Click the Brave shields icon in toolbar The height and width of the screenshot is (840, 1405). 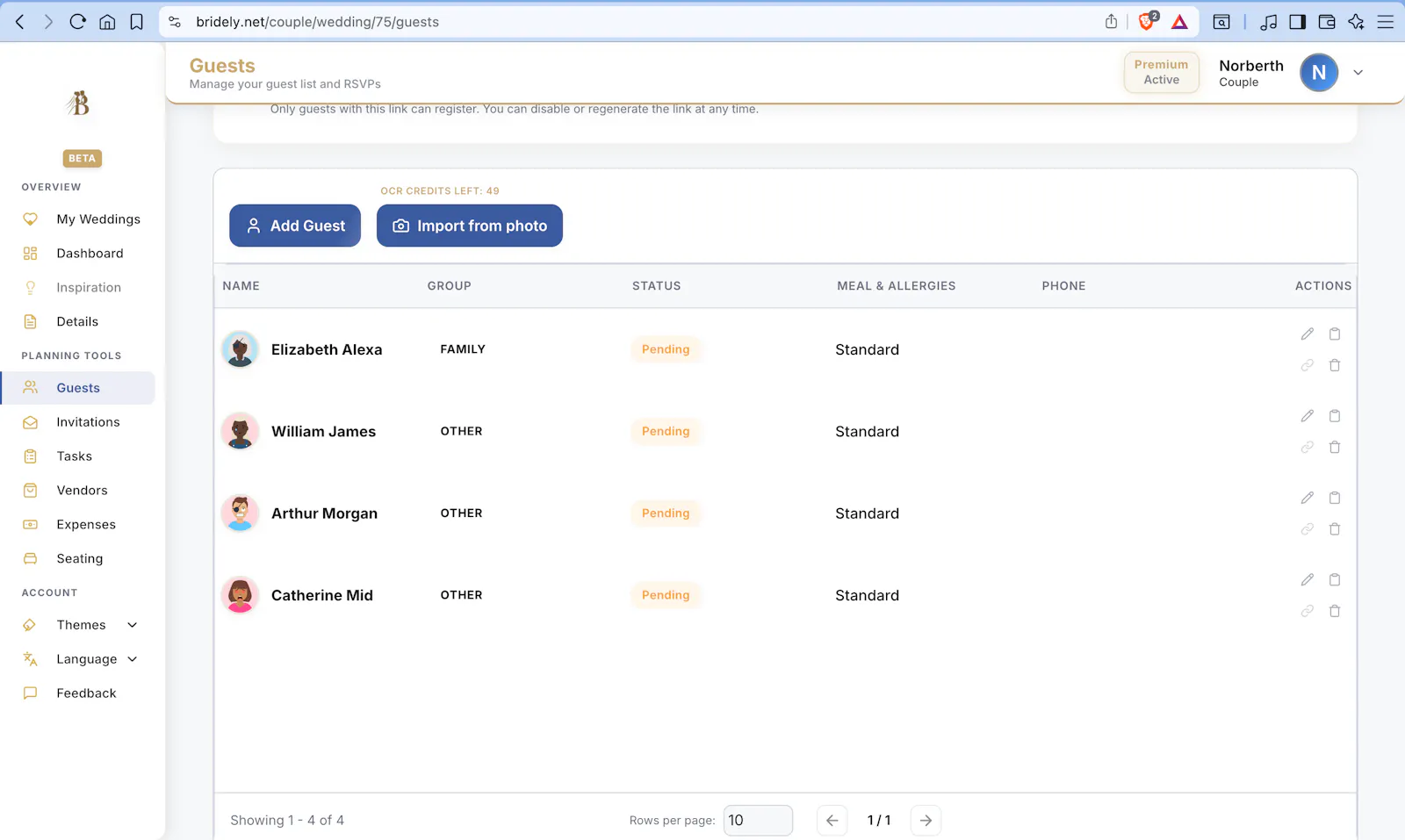[1148, 22]
